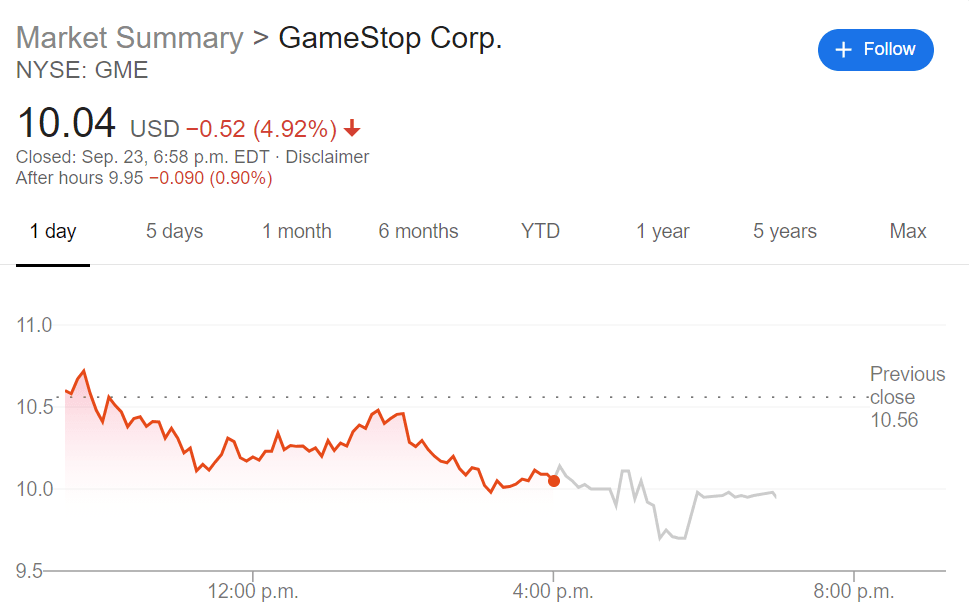969x616 pixels.
Task: Switch to the 5 days tab
Action: (174, 232)
